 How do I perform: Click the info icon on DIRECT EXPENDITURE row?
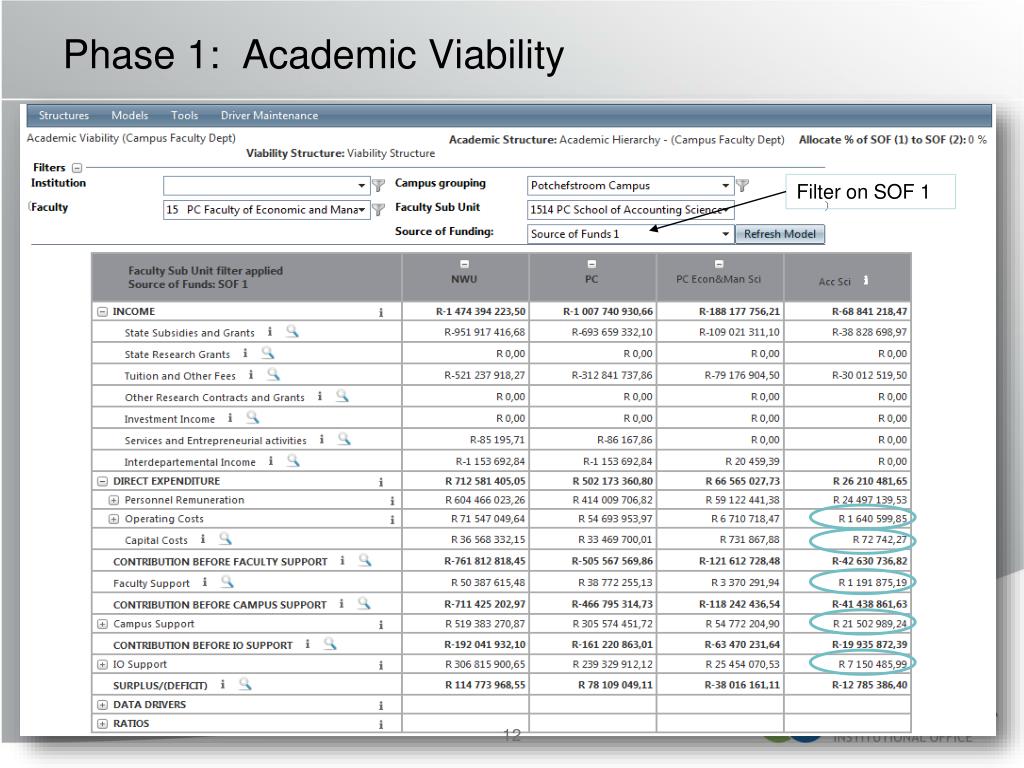[381, 482]
